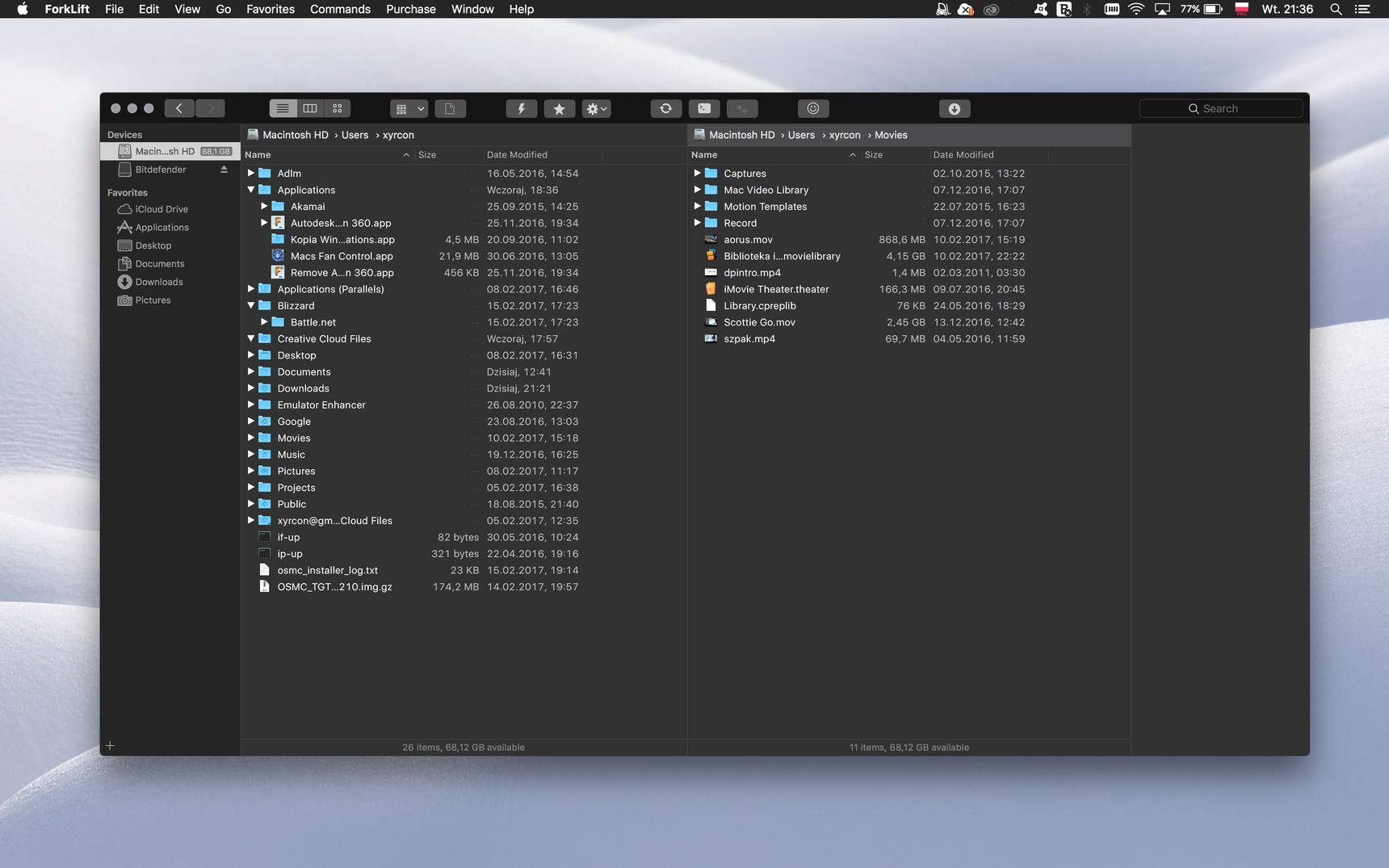Select szpak.mp4 file
The width and height of the screenshot is (1389, 868).
pos(909,338)
